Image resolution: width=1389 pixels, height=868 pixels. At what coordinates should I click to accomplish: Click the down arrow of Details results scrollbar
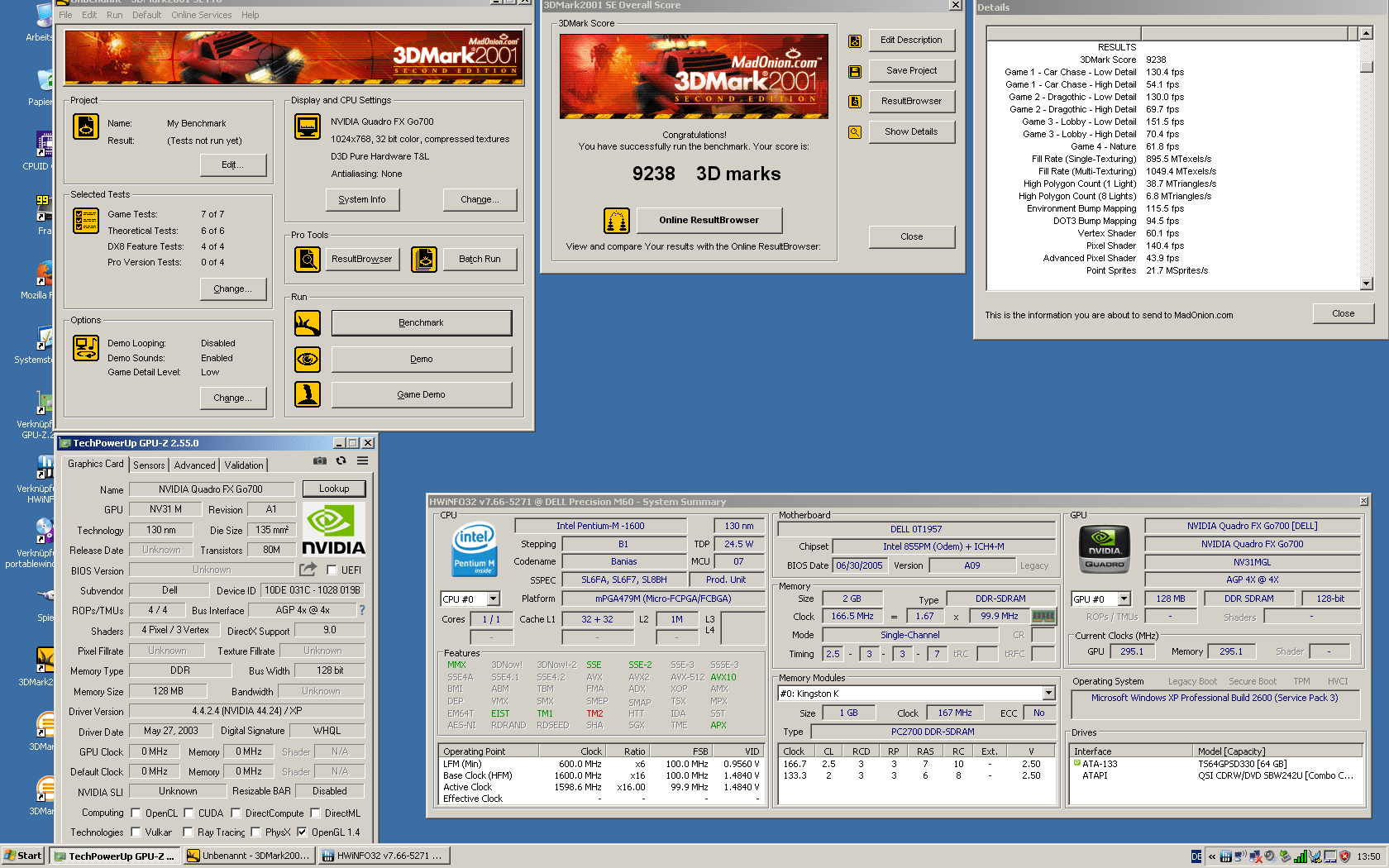(x=1366, y=284)
